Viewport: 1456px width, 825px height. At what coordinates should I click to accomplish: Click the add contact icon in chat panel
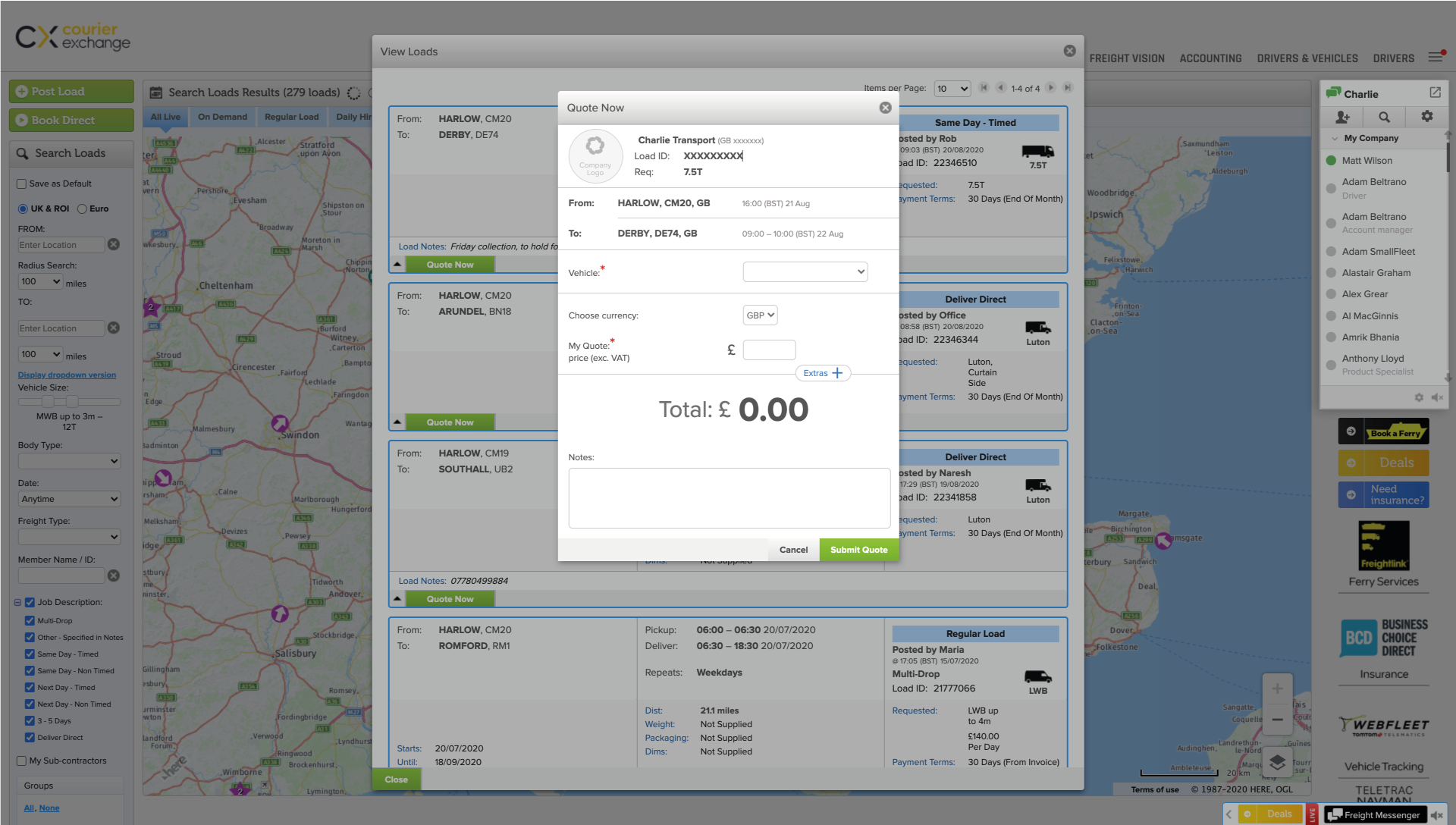pyautogui.click(x=1342, y=117)
